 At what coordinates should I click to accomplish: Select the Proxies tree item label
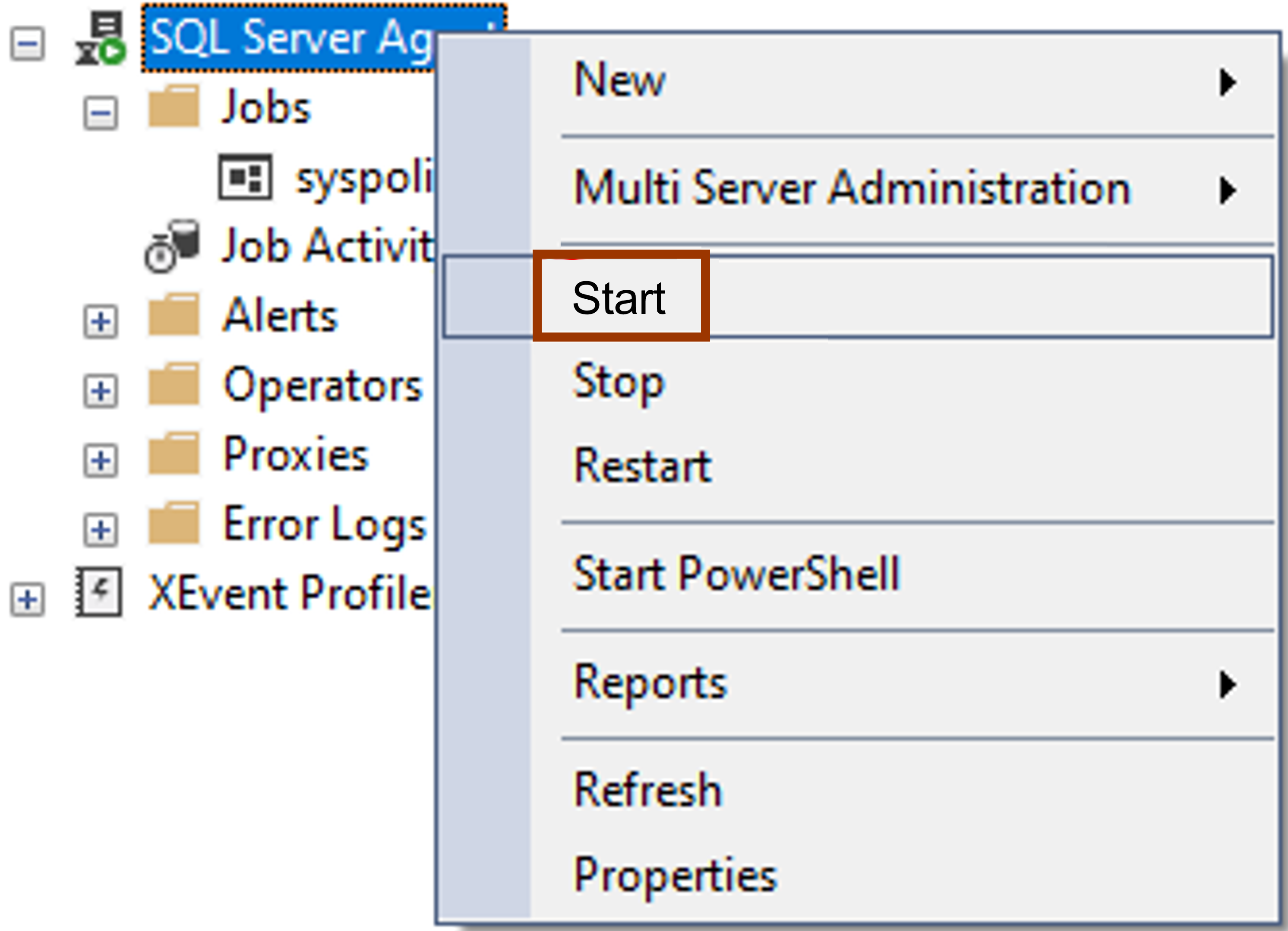click(x=295, y=454)
